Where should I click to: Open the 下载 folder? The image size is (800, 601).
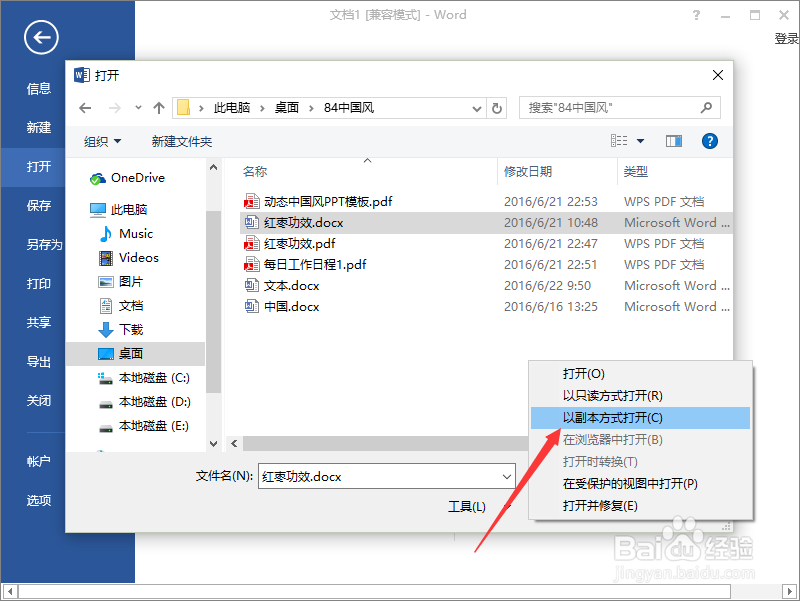pyautogui.click(x=120, y=330)
